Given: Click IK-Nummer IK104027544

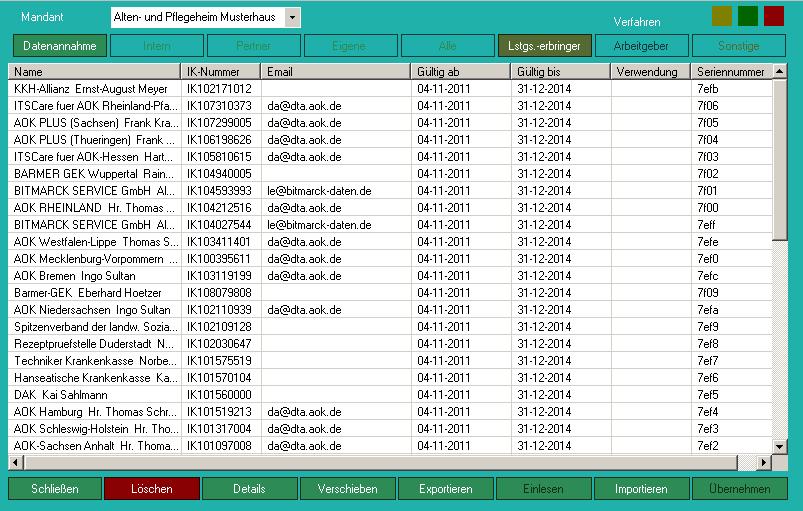Looking at the screenshot, I should (x=220, y=225).
